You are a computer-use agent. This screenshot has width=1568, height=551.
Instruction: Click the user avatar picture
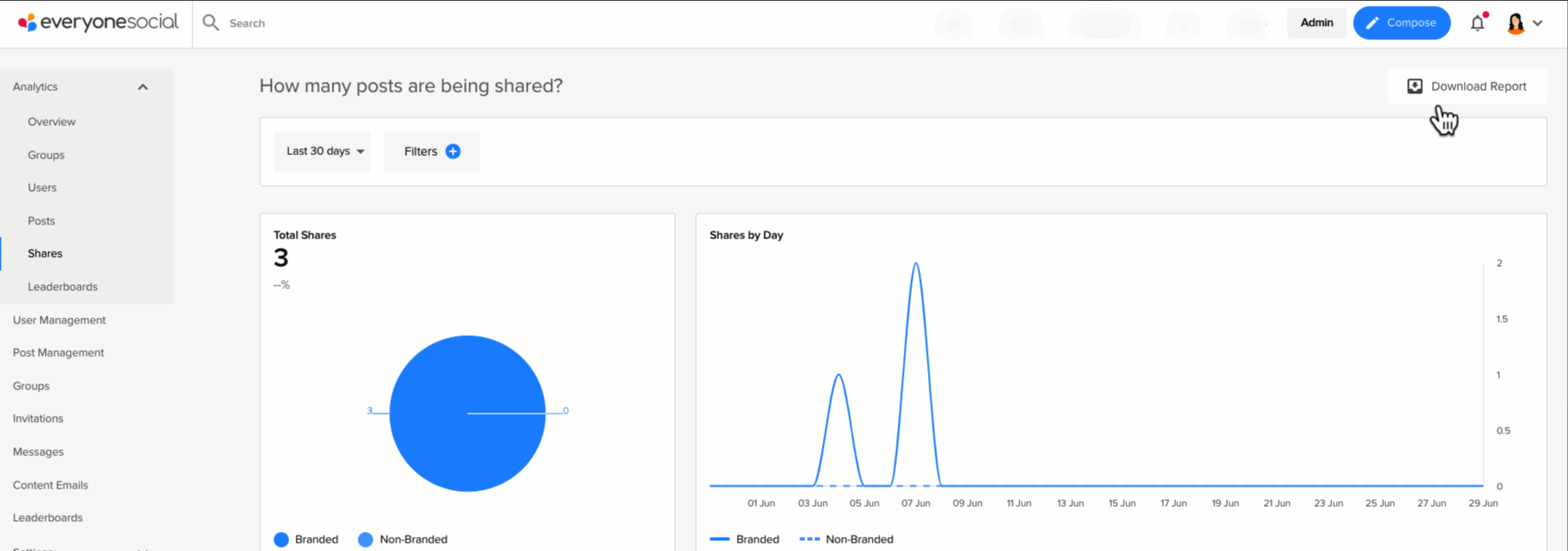click(1515, 23)
